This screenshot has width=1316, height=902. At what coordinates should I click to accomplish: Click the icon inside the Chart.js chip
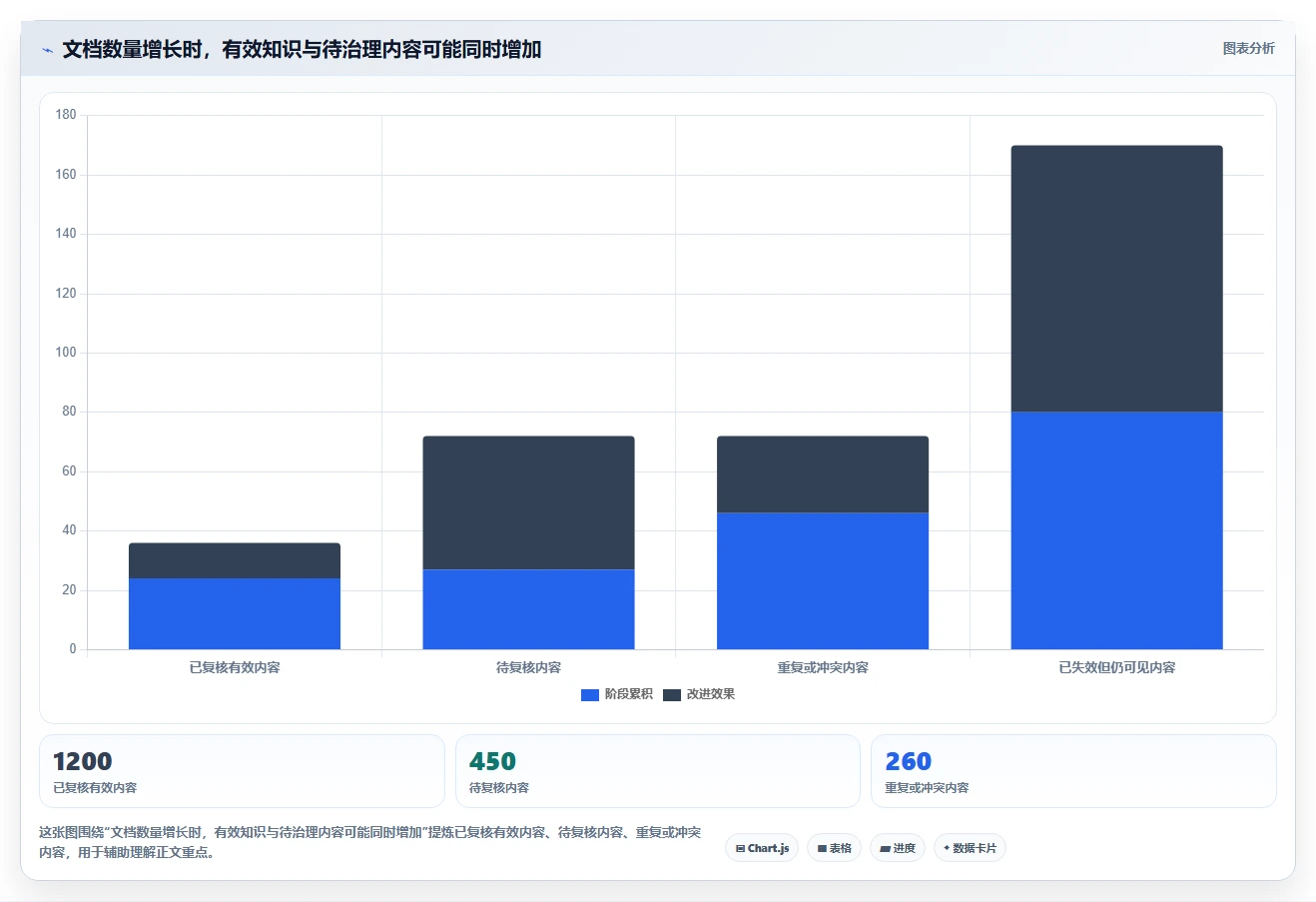click(740, 848)
